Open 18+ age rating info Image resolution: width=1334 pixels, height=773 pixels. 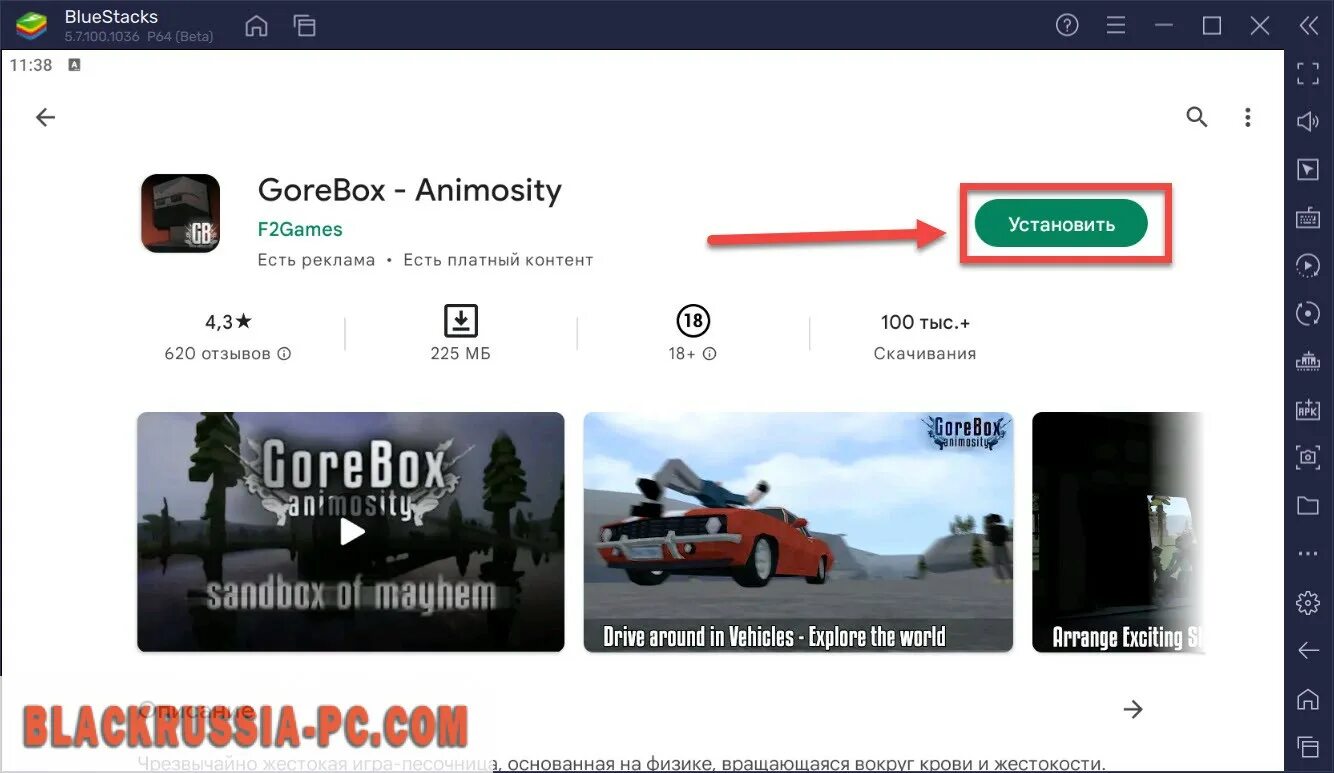(693, 335)
